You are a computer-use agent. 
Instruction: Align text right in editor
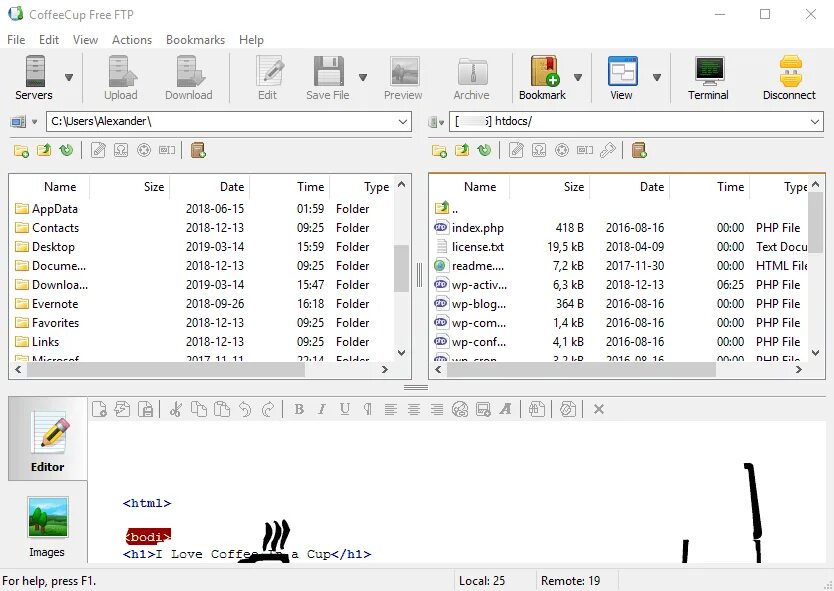coord(437,409)
